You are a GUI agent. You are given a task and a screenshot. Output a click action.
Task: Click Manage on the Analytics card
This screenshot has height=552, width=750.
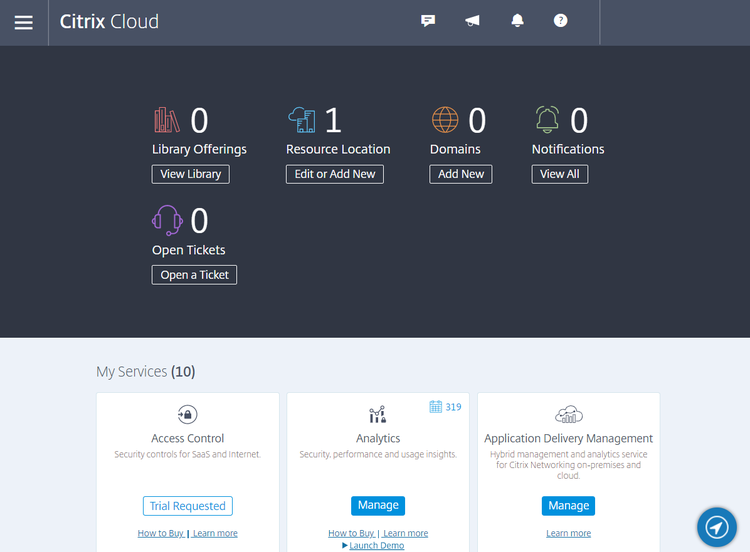pyautogui.click(x=378, y=506)
